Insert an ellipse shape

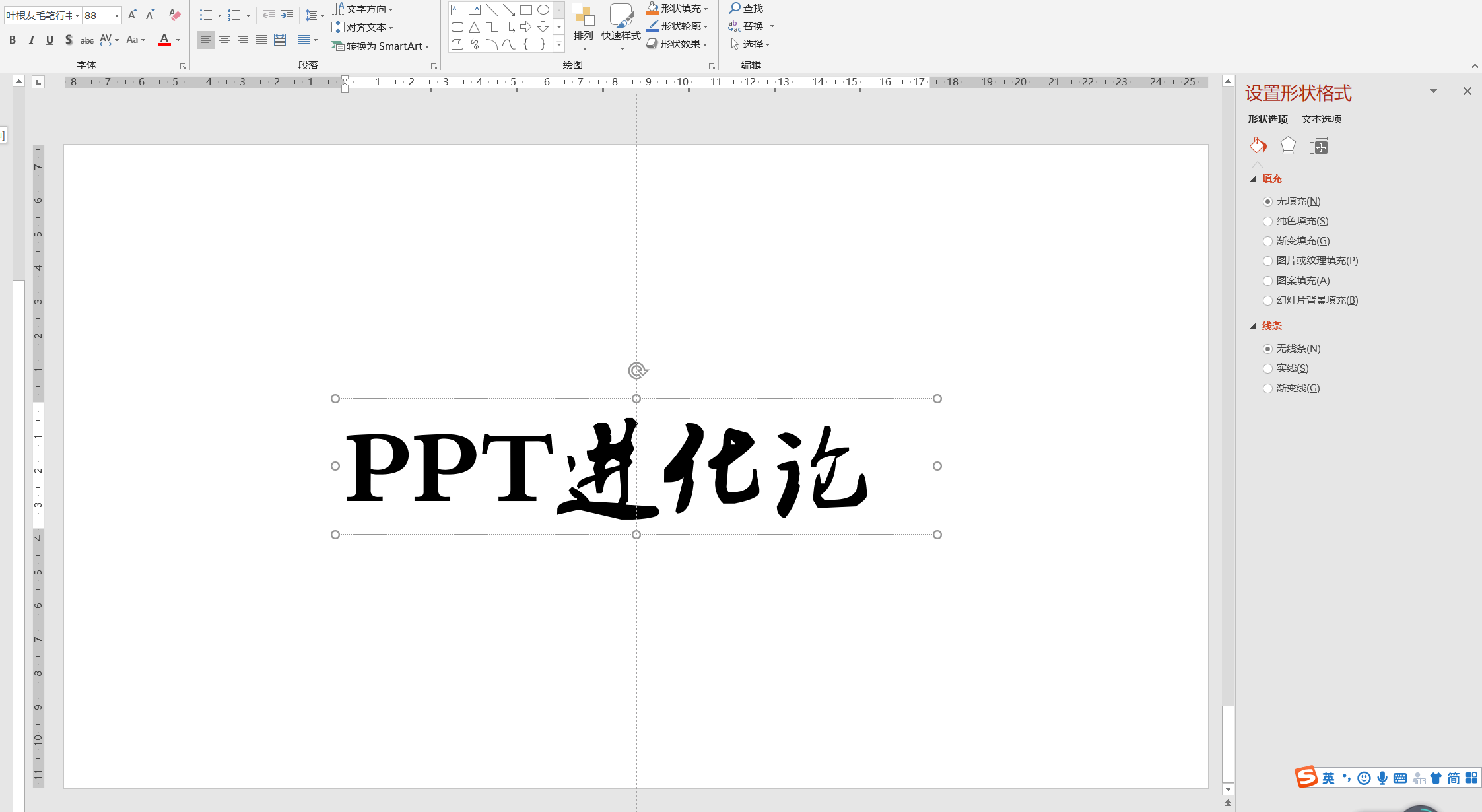pos(543,9)
